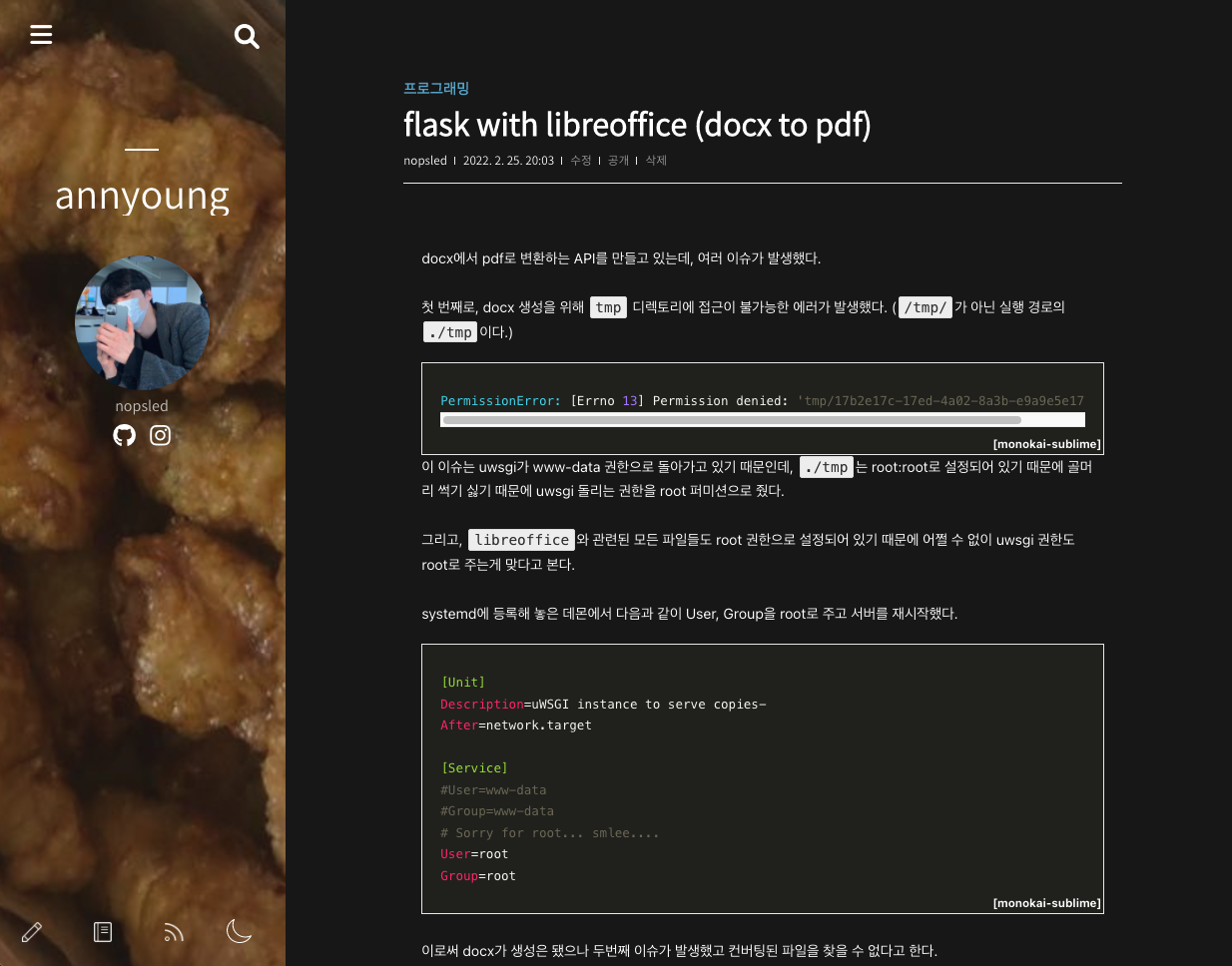This screenshot has width=1232, height=966.
Task: Open the annyoung blog title
Action: pyautogui.click(x=143, y=197)
